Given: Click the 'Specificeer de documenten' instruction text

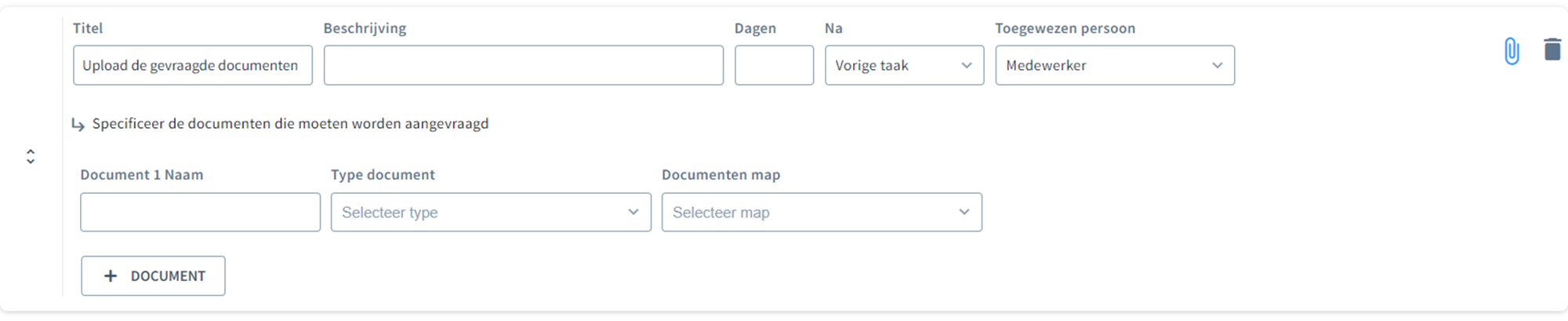Looking at the screenshot, I should [290, 124].
